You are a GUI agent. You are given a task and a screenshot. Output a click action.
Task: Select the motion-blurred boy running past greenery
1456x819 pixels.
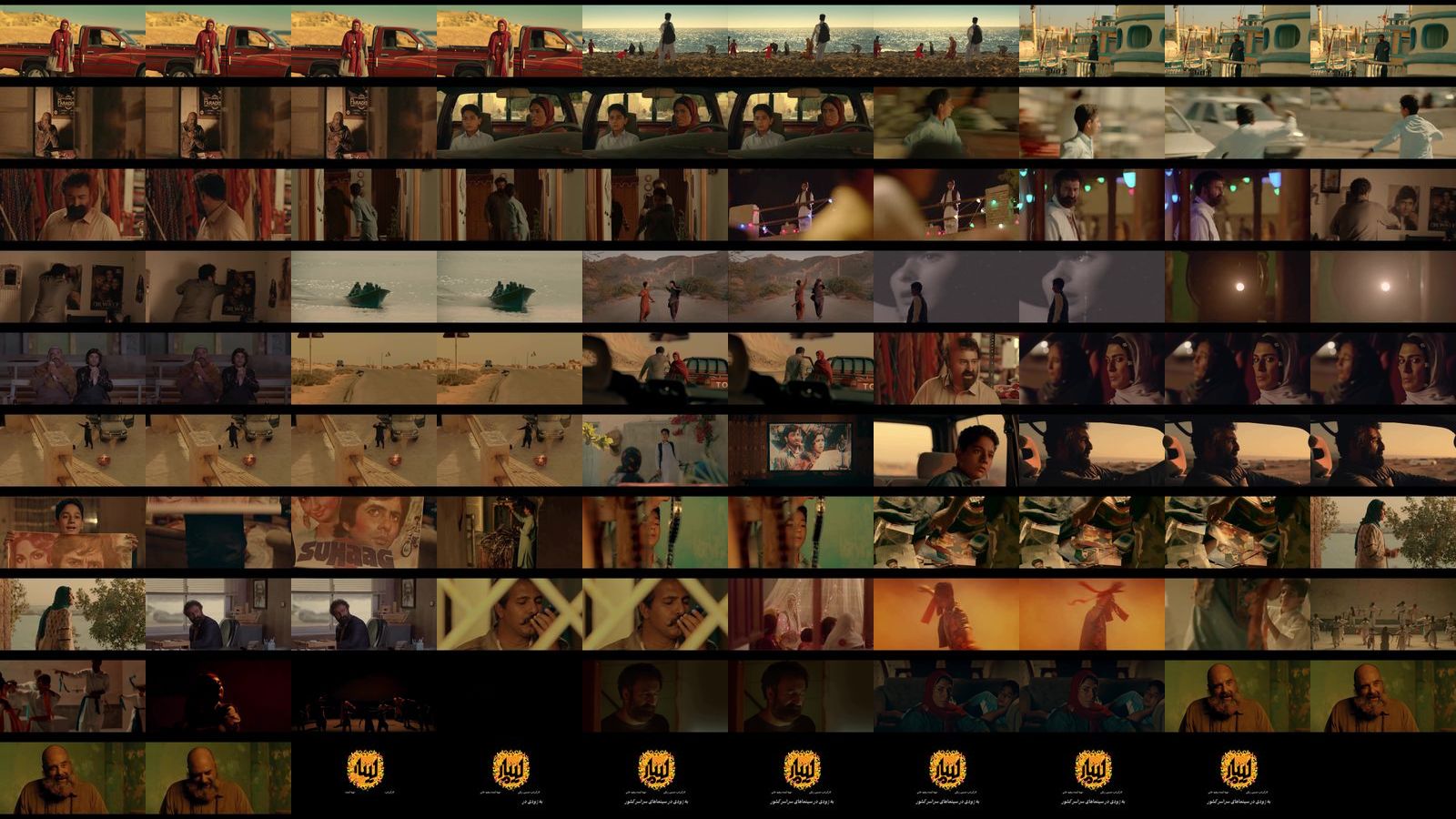pos(946,123)
